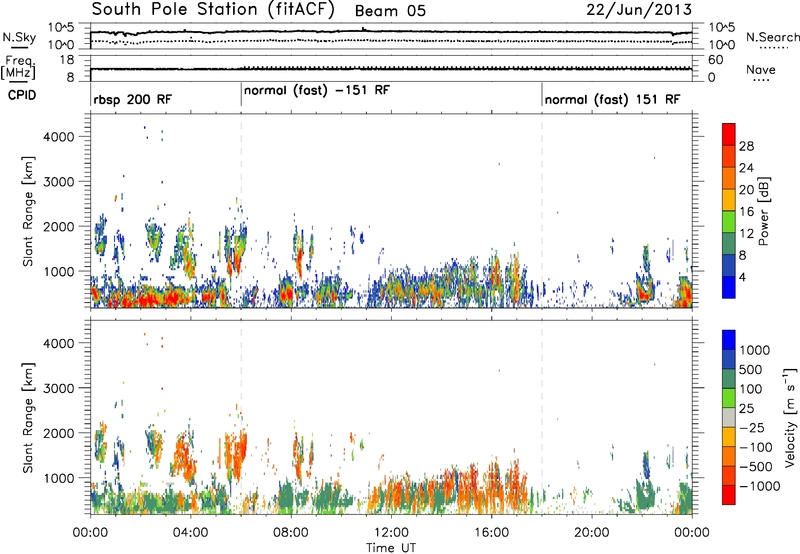Click the '-1000' Velocity colorbar tick label
This screenshot has width=800, height=554.
[x=759, y=486]
